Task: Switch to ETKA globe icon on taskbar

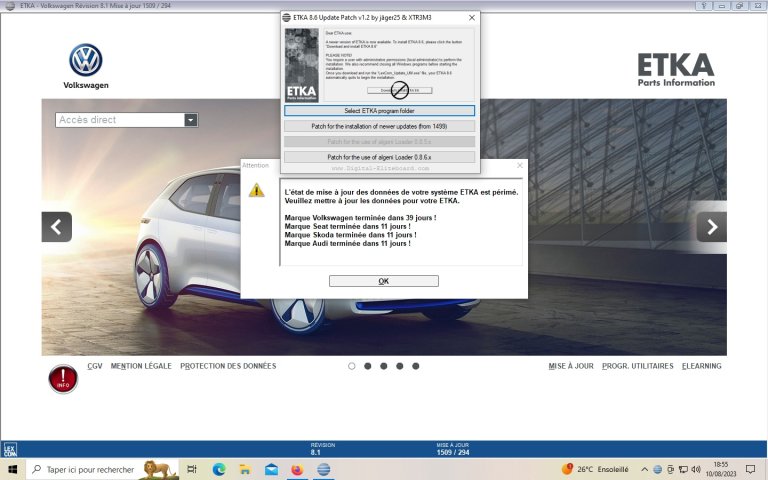Action: click(x=323, y=469)
